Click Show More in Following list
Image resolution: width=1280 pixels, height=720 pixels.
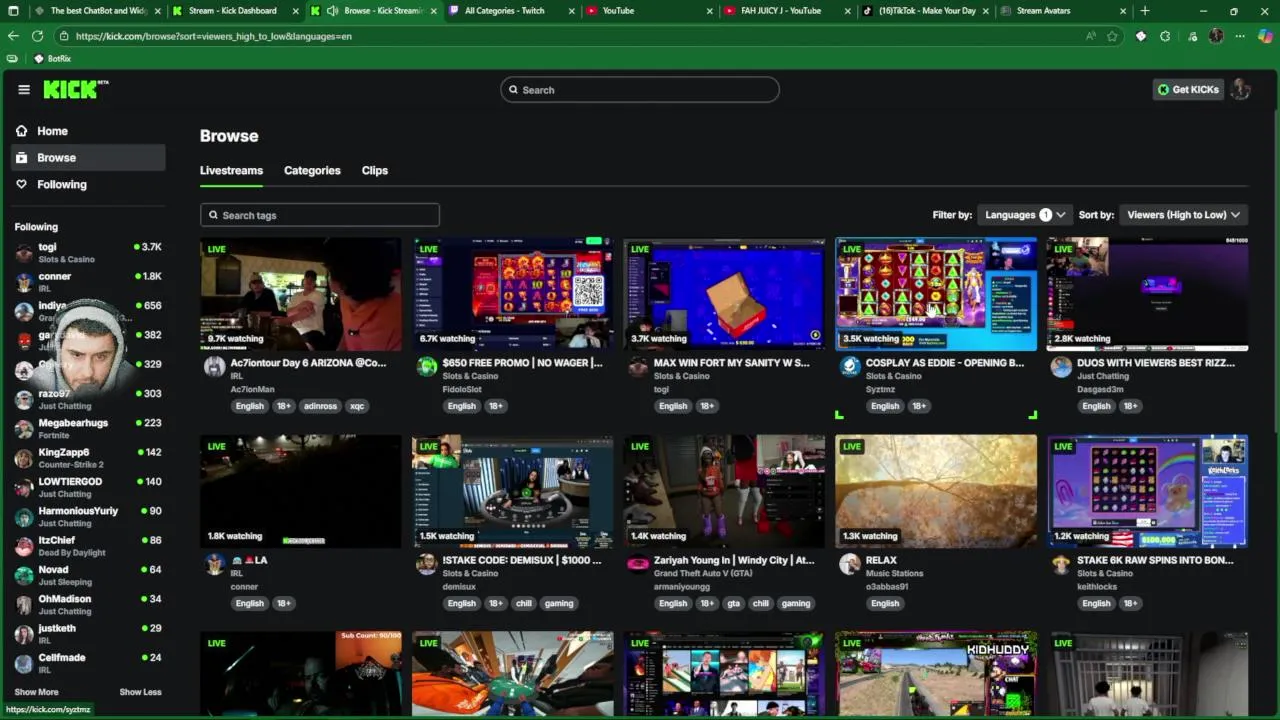tap(36, 692)
